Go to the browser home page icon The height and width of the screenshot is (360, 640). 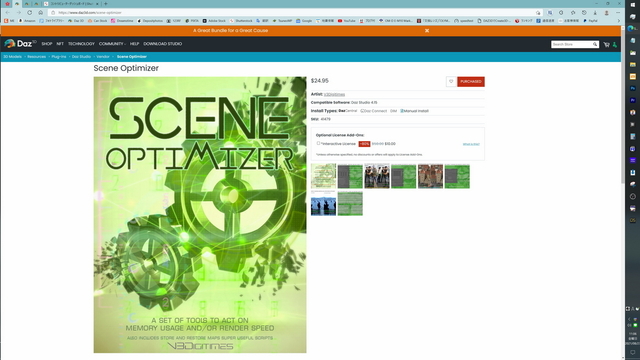(40, 13)
